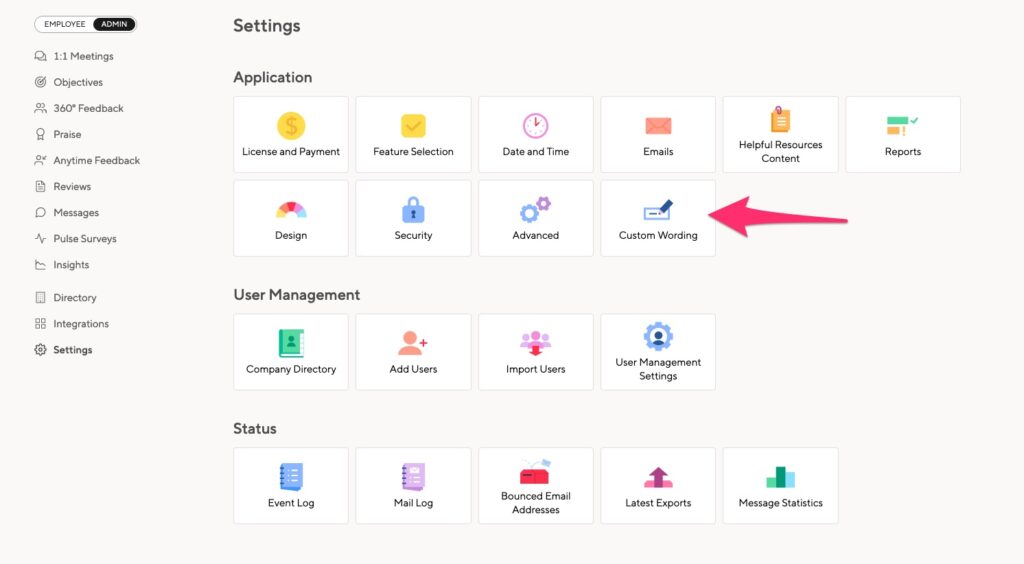View the Latest Exports tile
The image size is (1024, 564).
tap(658, 486)
